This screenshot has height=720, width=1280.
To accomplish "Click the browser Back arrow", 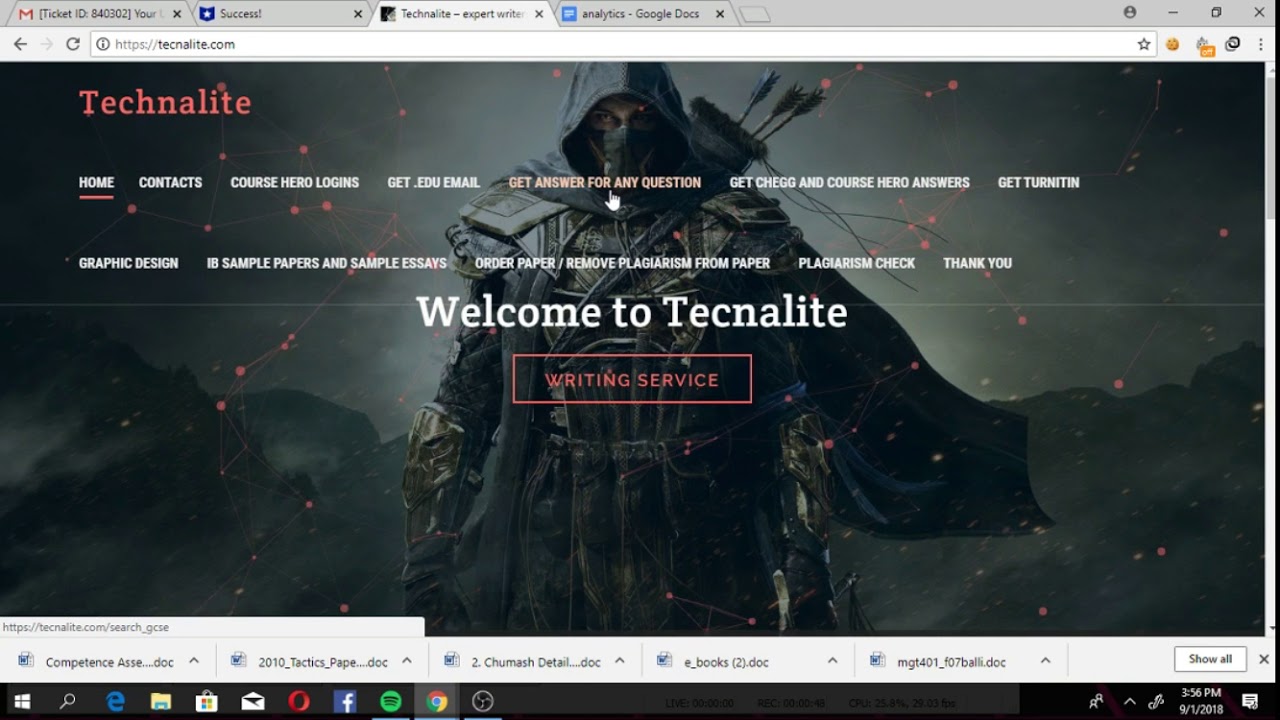I will point(20,44).
